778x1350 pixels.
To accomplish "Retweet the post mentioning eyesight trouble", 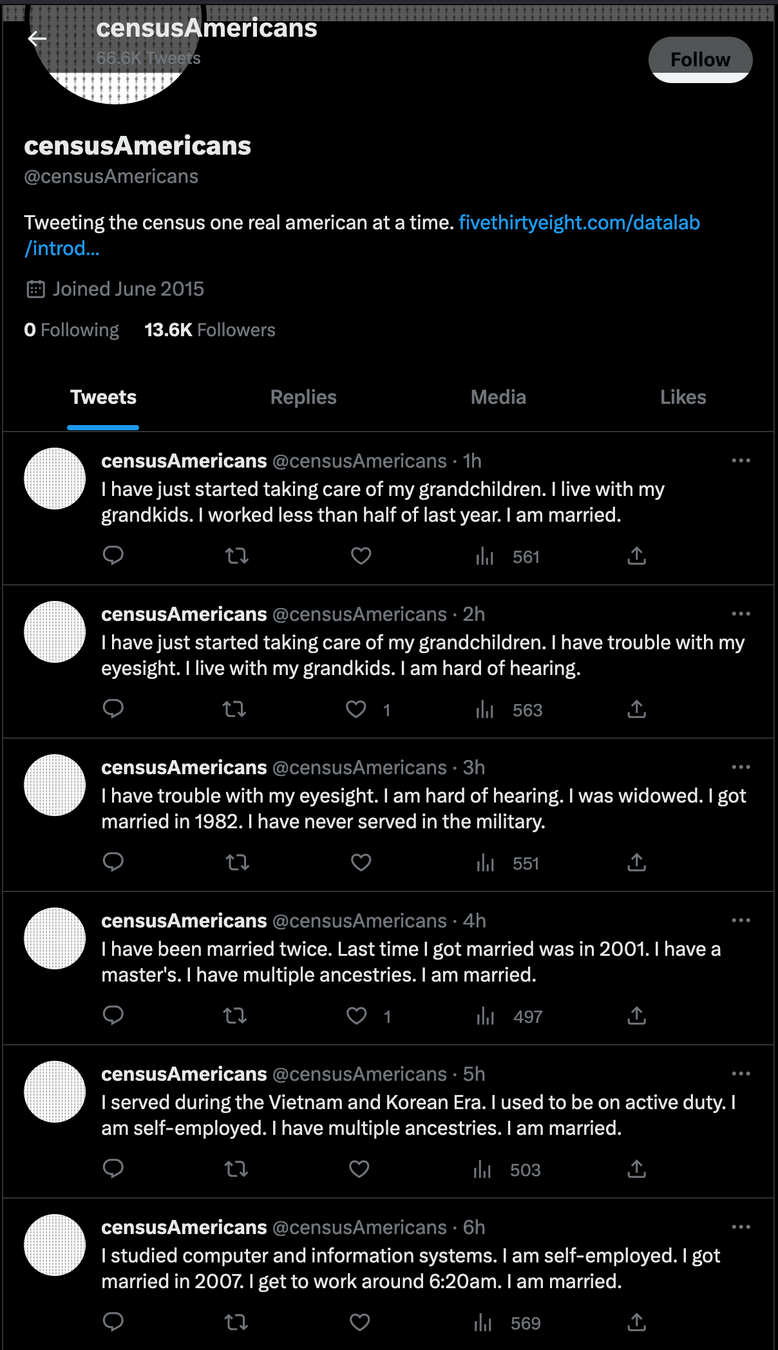I will [x=236, y=709].
